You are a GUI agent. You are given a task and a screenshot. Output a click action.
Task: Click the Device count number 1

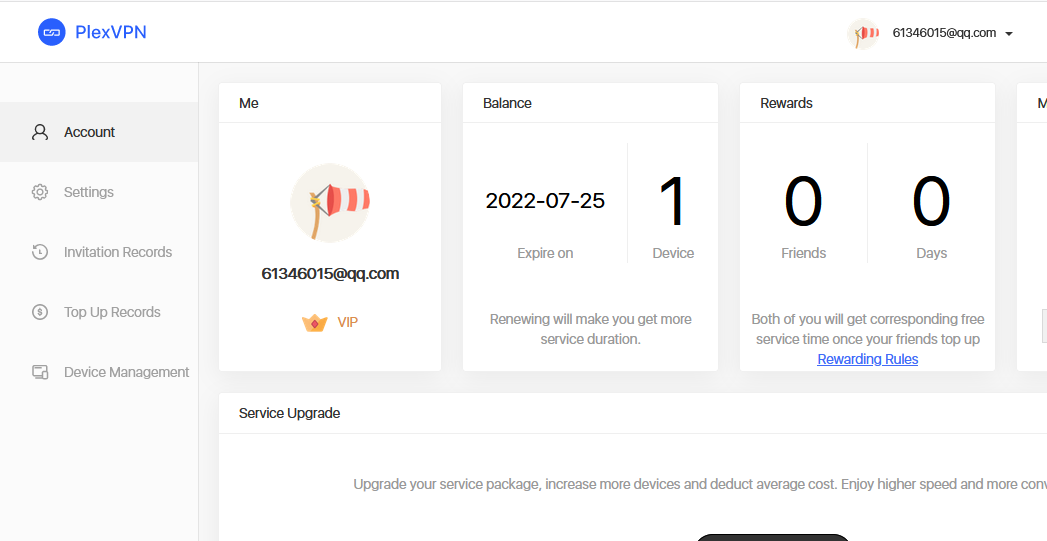(672, 202)
